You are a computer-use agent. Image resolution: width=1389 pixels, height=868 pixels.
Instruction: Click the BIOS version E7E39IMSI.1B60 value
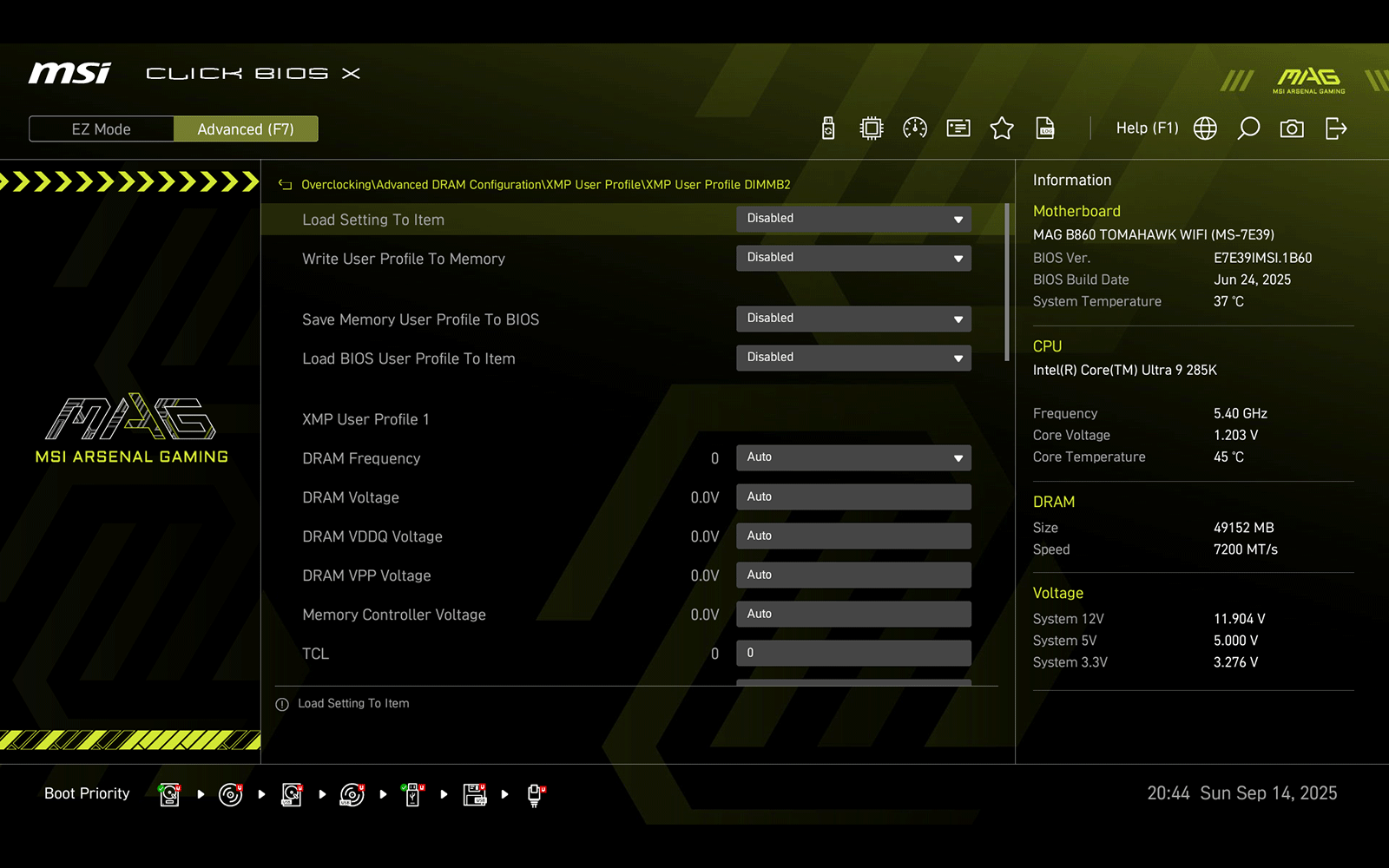point(1263,259)
